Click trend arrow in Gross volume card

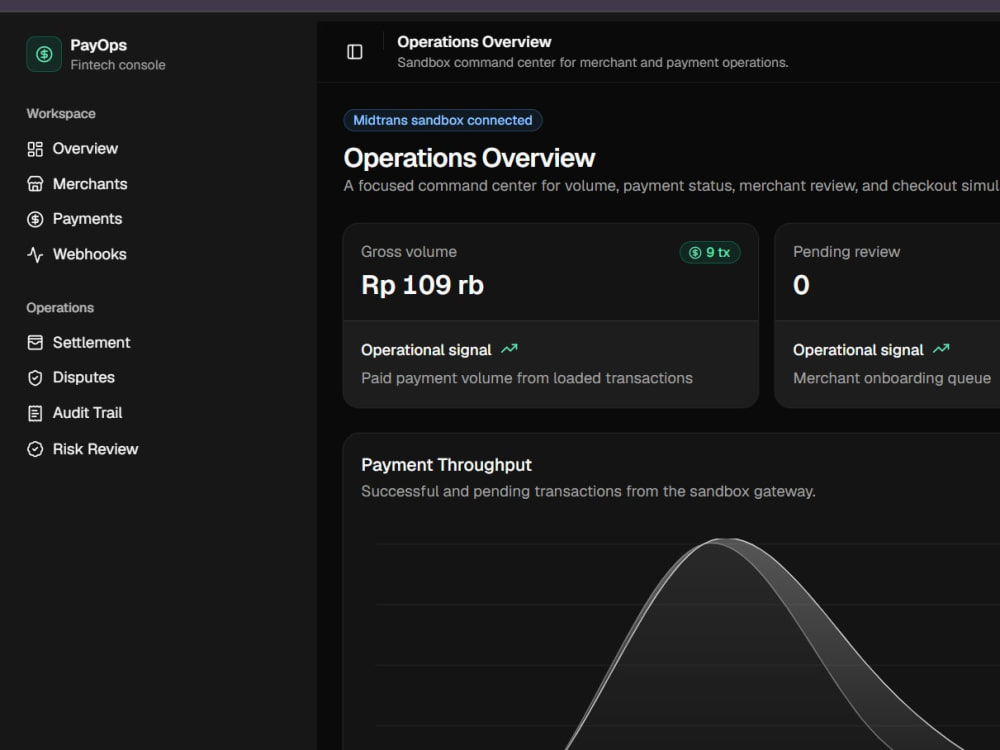[x=509, y=349]
